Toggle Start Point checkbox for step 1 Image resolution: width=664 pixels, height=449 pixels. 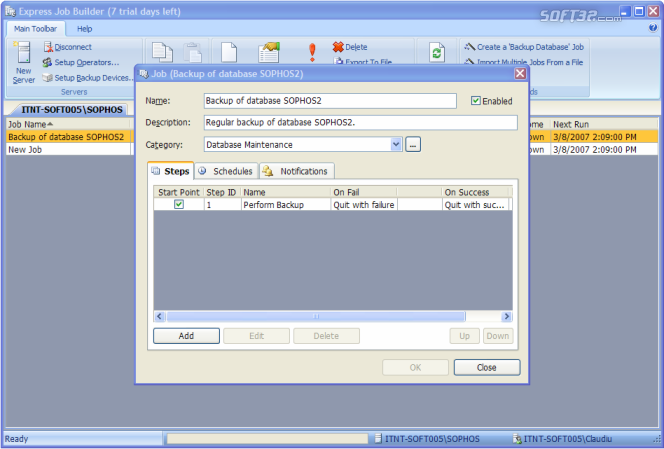coord(179,205)
